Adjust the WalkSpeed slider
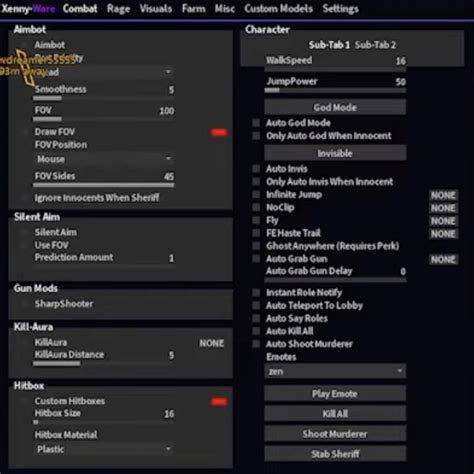Screen dimensions: 474x474 tap(335, 69)
